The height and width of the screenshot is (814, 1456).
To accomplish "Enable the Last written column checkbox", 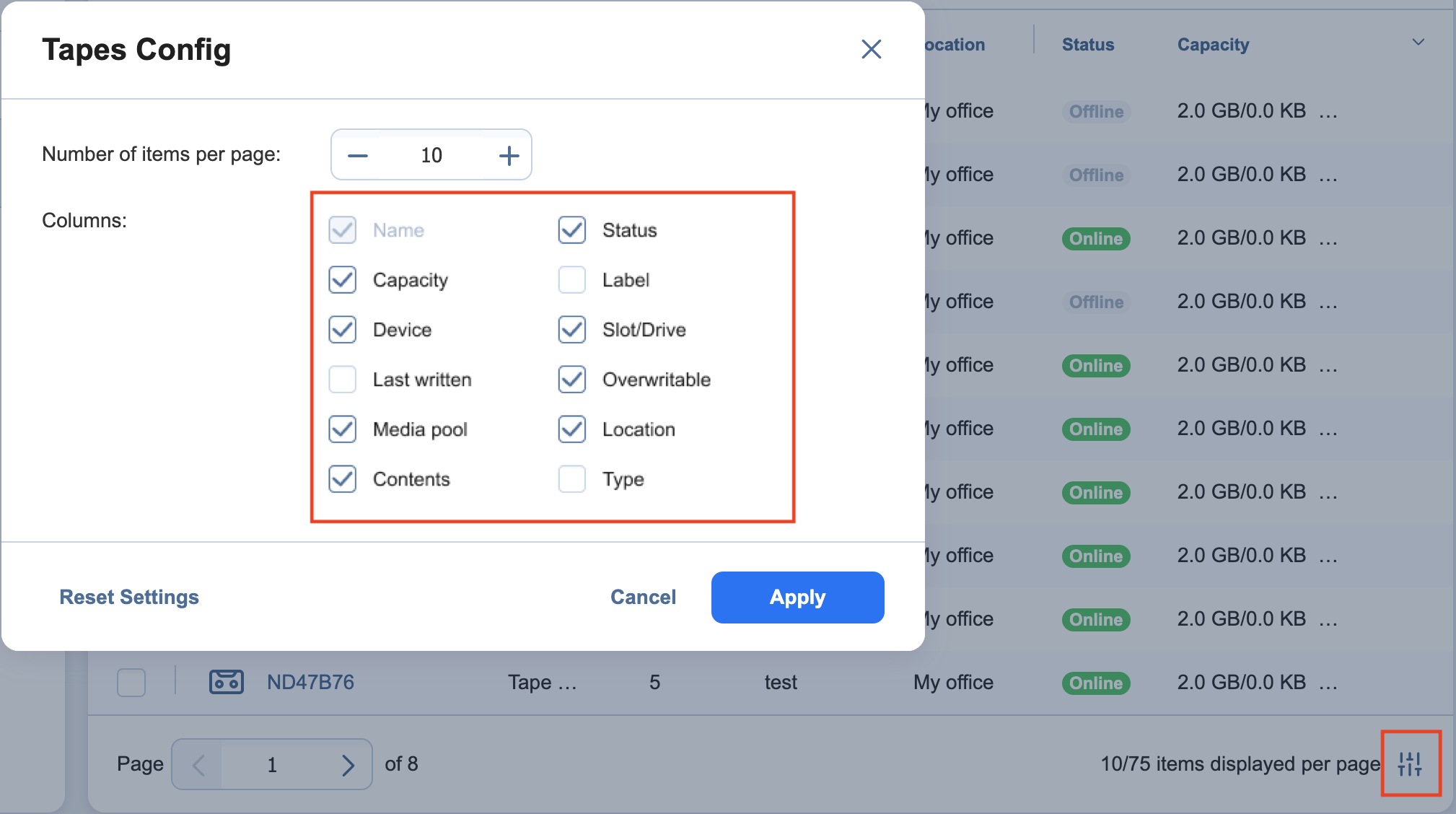I will (x=343, y=380).
